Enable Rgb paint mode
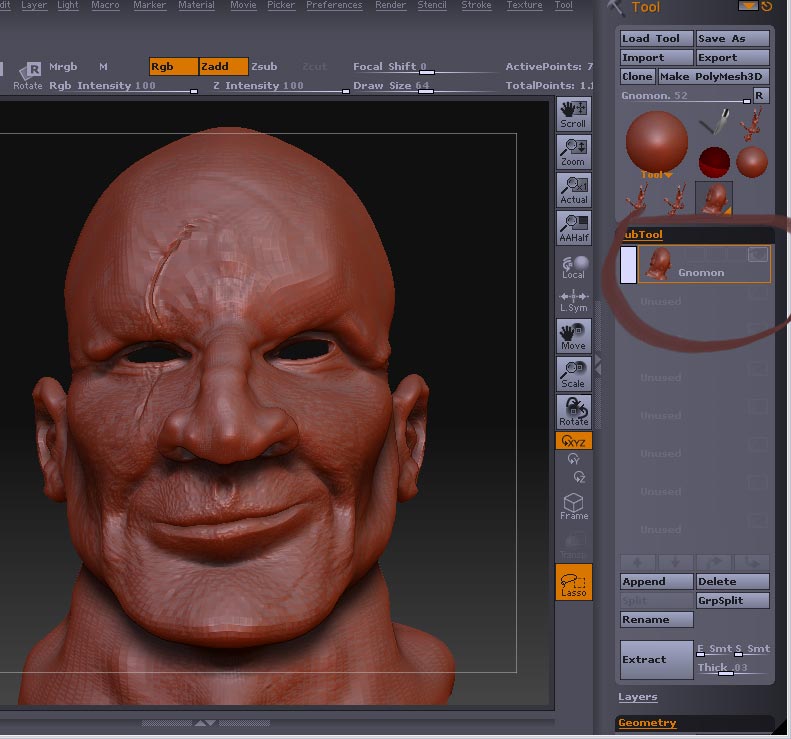 [173, 67]
